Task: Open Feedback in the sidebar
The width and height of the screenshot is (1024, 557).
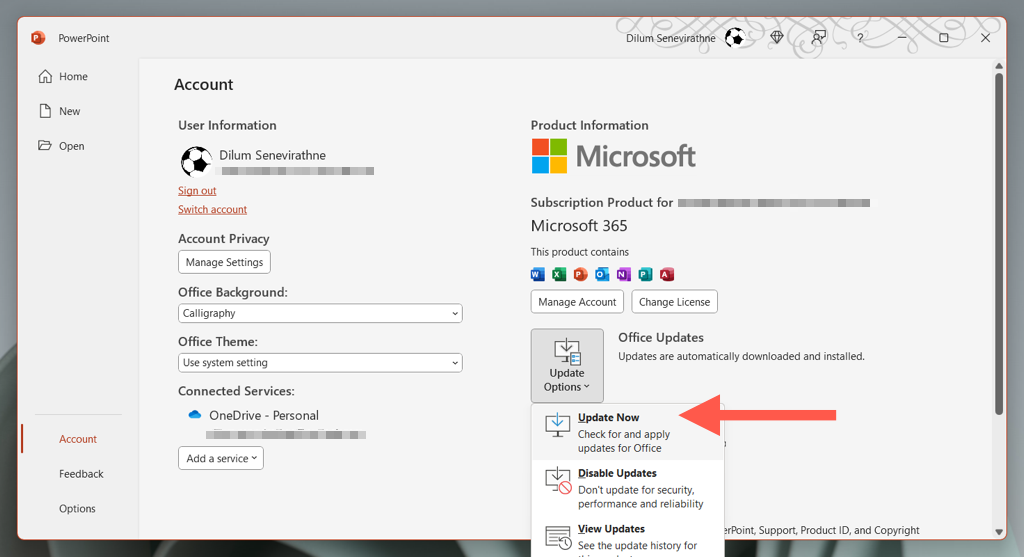Action: (81, 473)
